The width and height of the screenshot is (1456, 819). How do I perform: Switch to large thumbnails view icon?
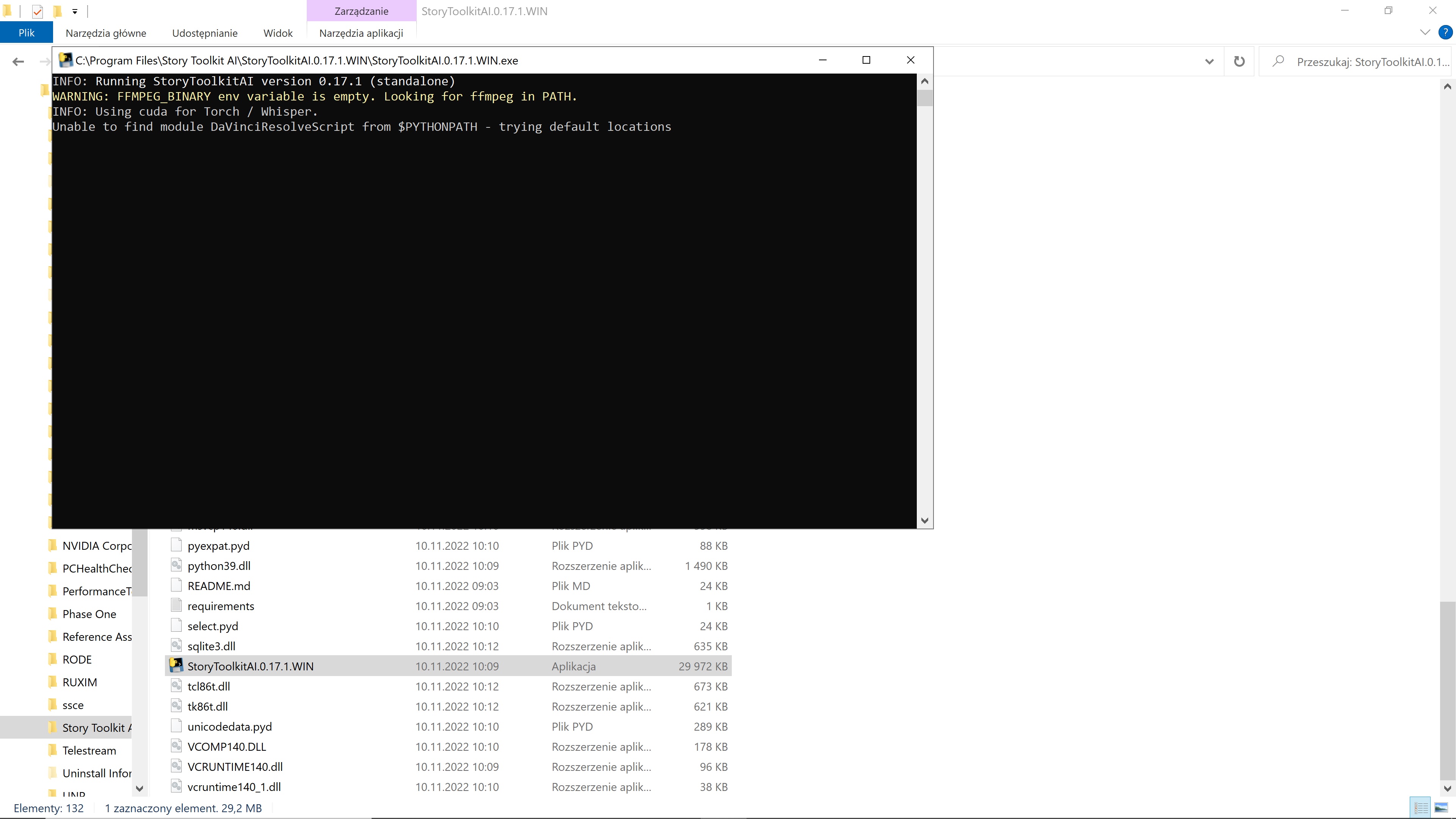(1441, 808)
